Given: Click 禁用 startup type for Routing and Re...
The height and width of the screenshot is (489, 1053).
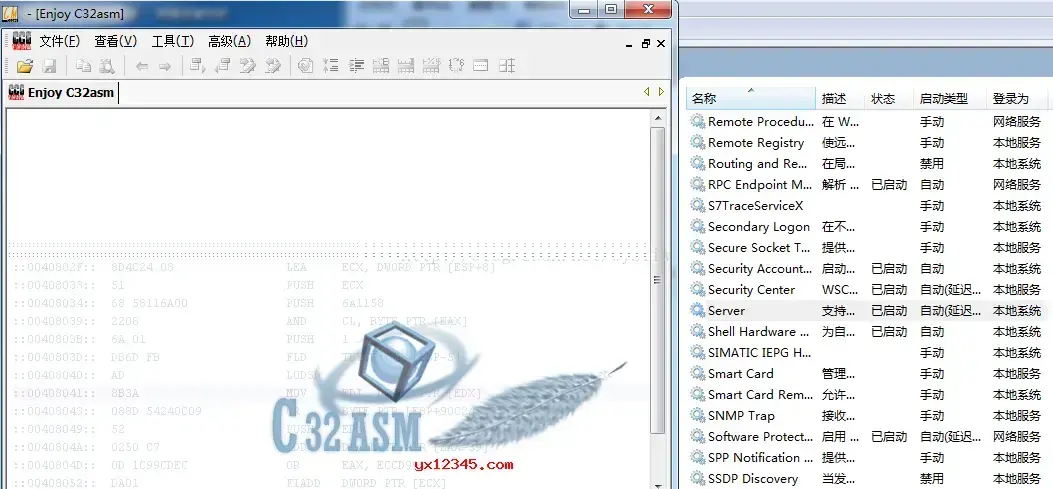Looking at the screenshot, I should pos(931,164).
